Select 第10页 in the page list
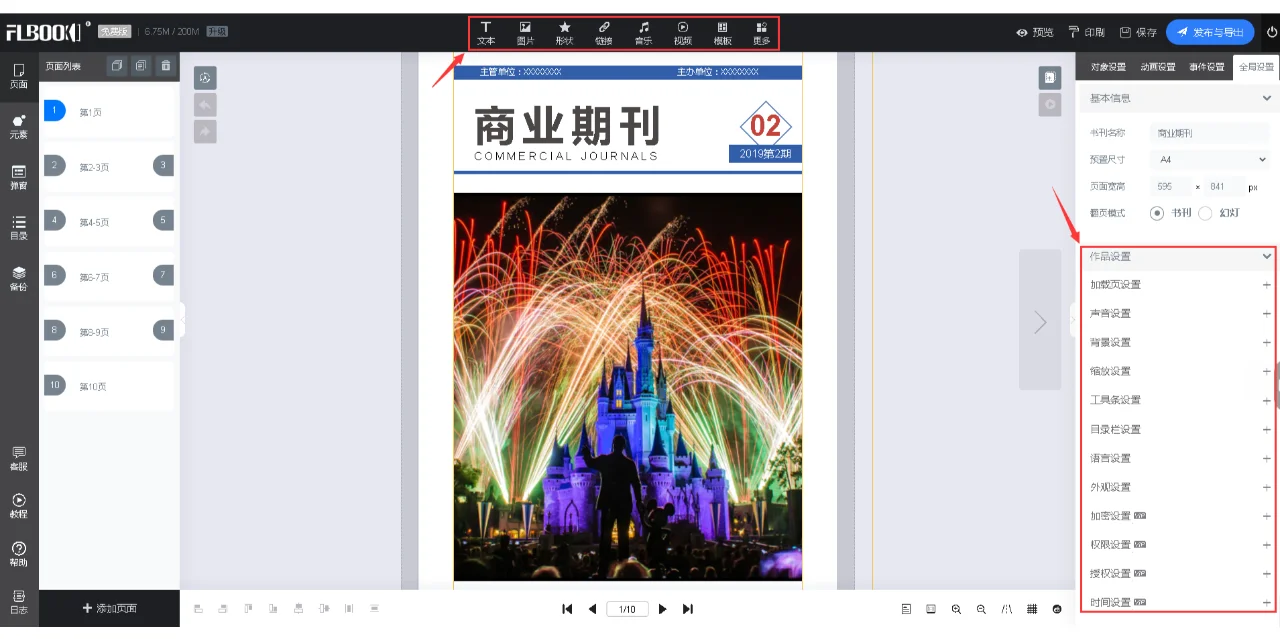This screenshot has height=639, width=1280. point(109,385)
